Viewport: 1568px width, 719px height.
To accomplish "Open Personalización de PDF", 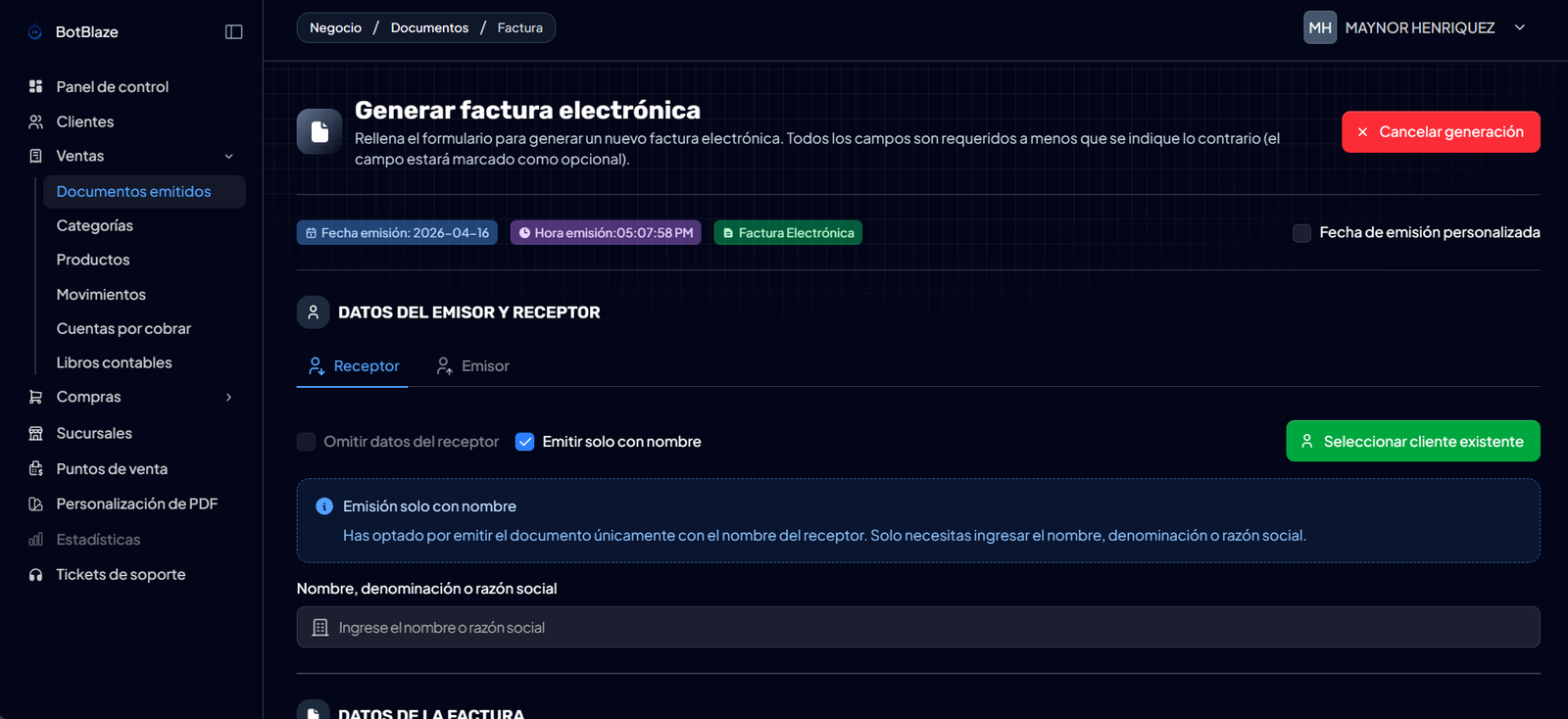I will (x=137, y=503).
